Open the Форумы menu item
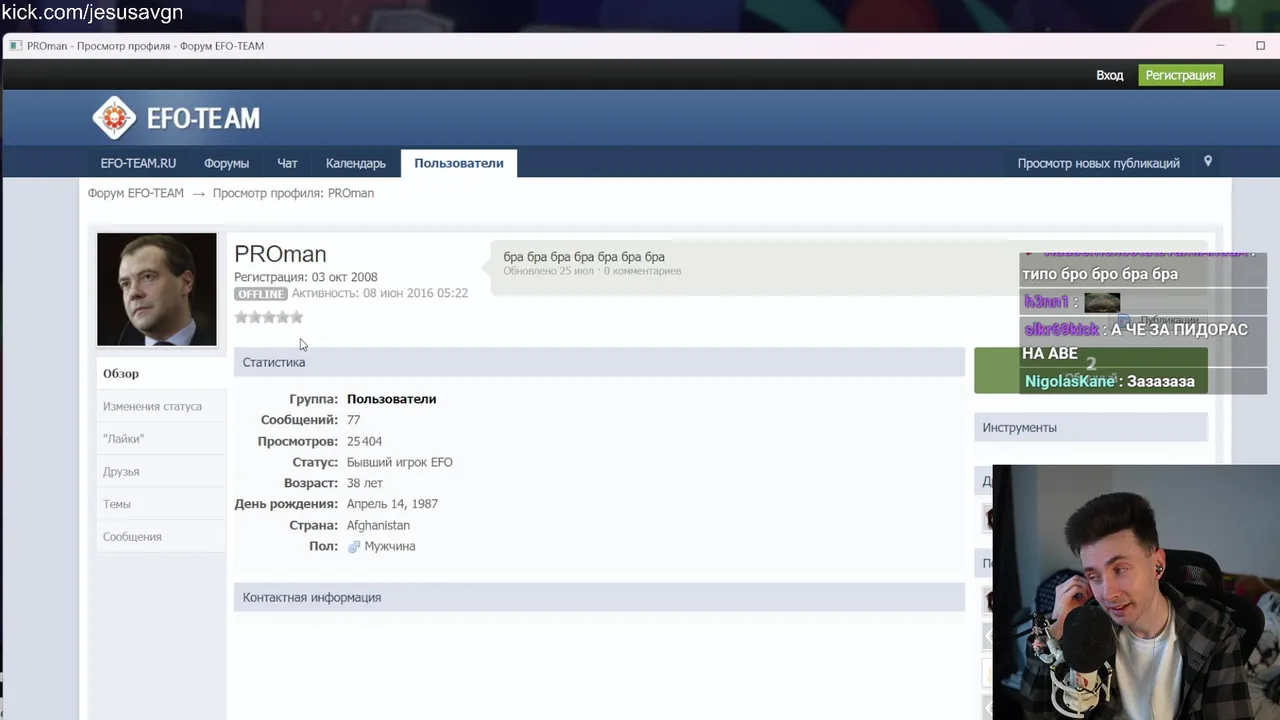 [226, 163]
